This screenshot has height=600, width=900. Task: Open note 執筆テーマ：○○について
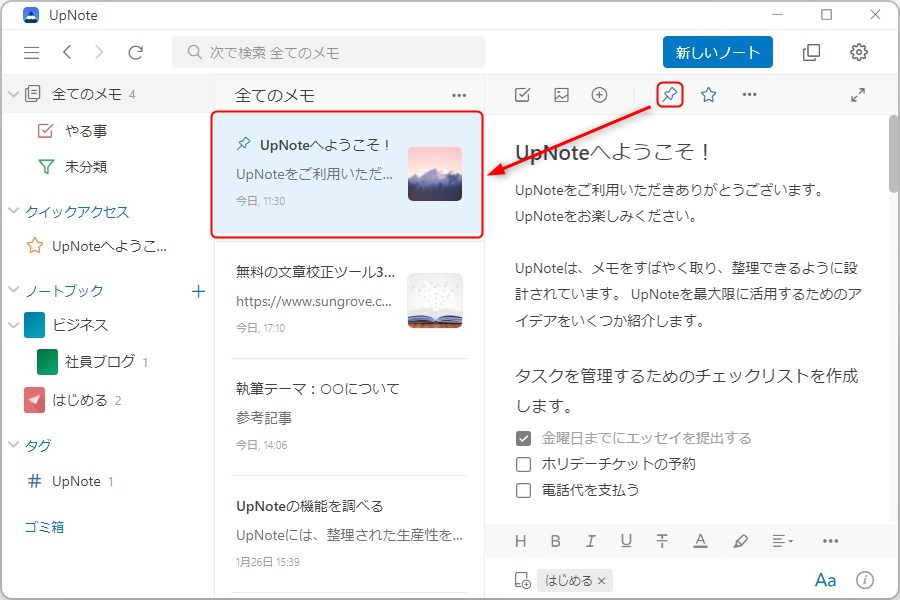pyautogui.click(x=349, y=417)
